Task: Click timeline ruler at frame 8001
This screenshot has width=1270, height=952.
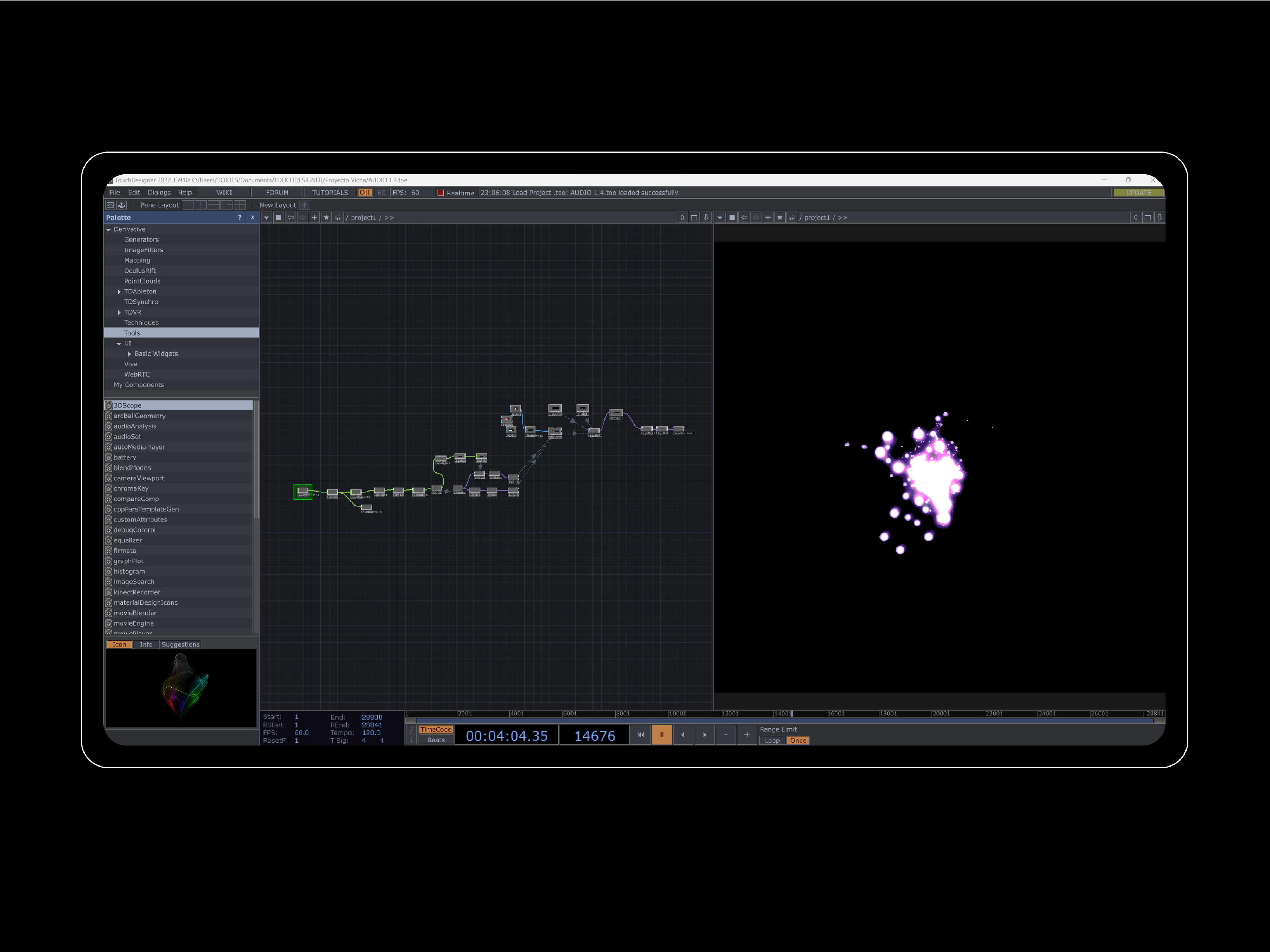Action: (x=623, y=713)
